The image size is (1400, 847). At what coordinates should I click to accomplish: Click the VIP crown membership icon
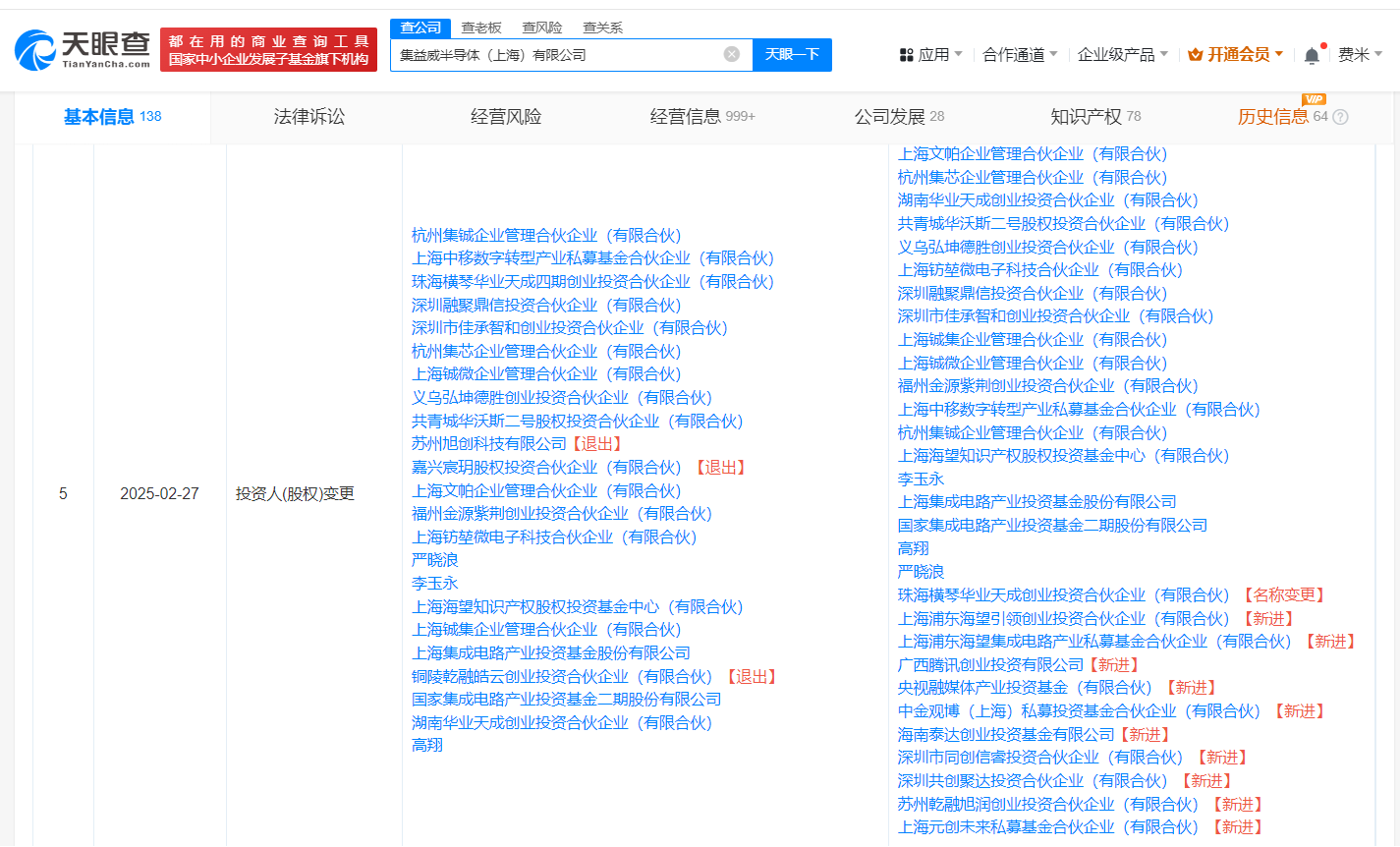(x=1196, y=55)
